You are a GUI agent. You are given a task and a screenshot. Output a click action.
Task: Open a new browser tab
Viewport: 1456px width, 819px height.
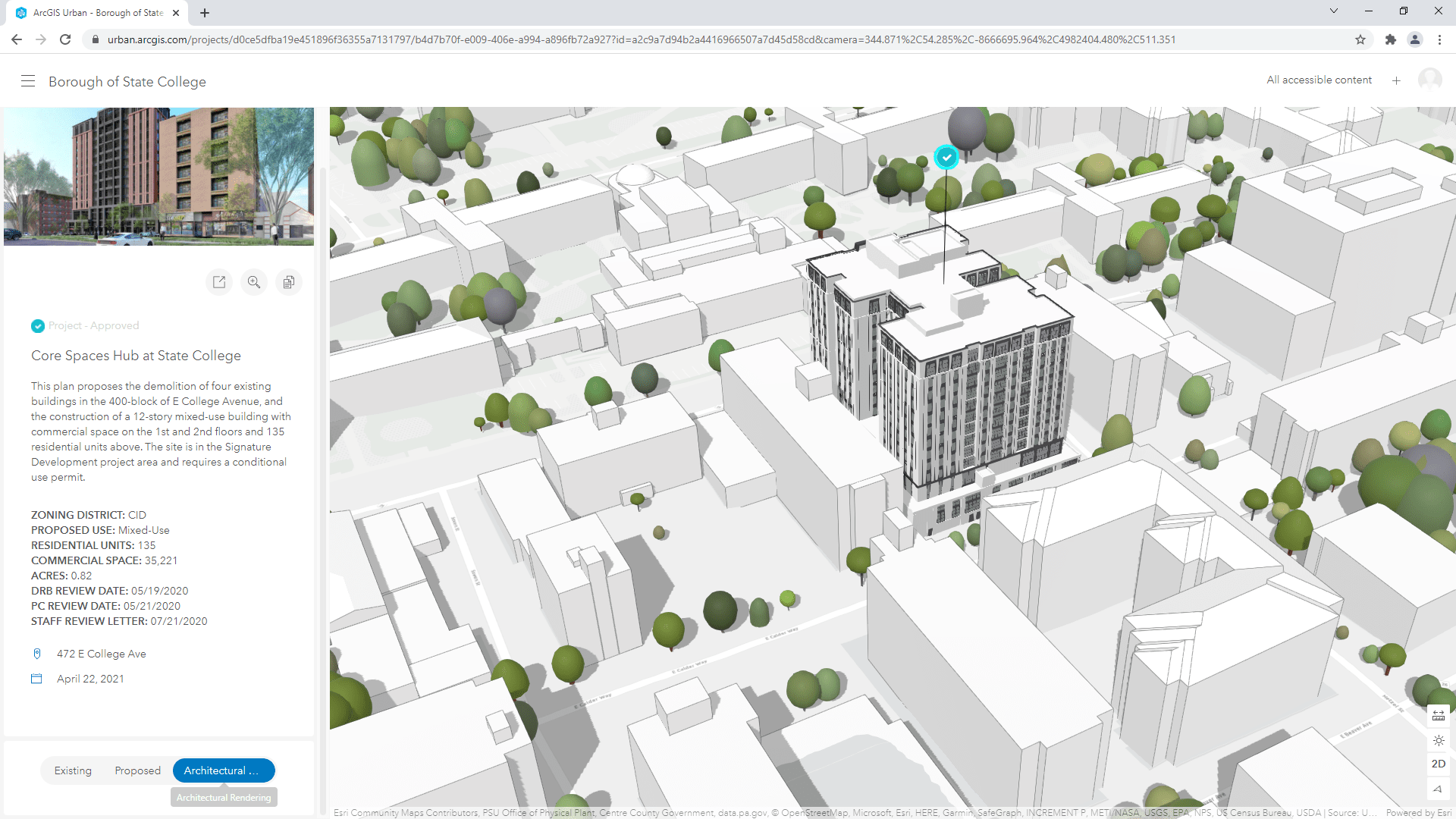tap(205, 13)
